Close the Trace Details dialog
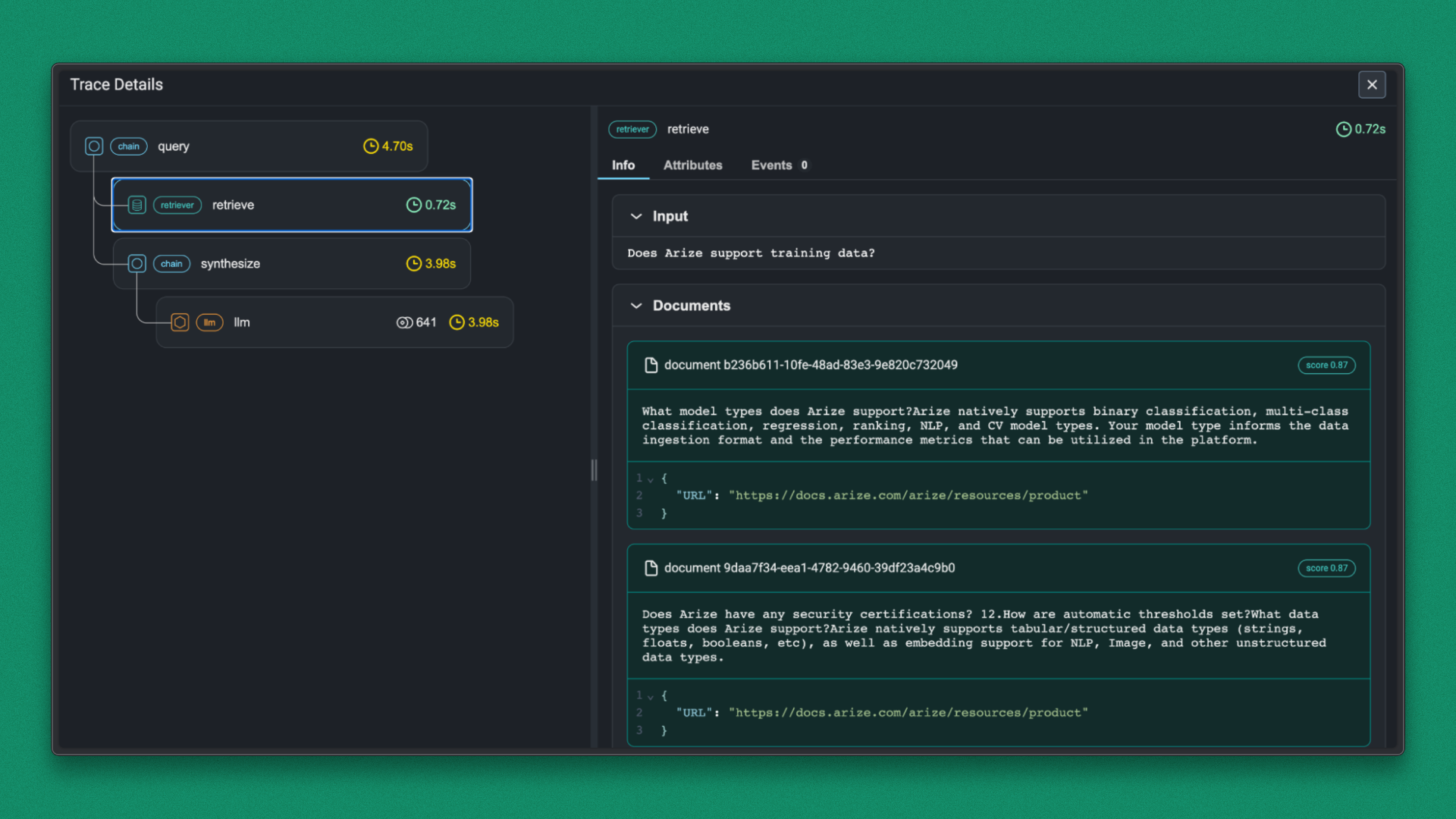The width and height of the screenshot is (1456, 819). (x=1372, y=85)
